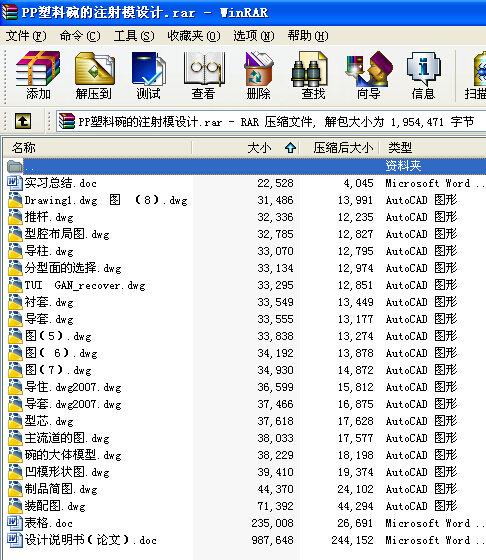Click the 删除 (Delete) toolbar icon
Viewport: 486px width, 560px height.
tap(259, 75)
